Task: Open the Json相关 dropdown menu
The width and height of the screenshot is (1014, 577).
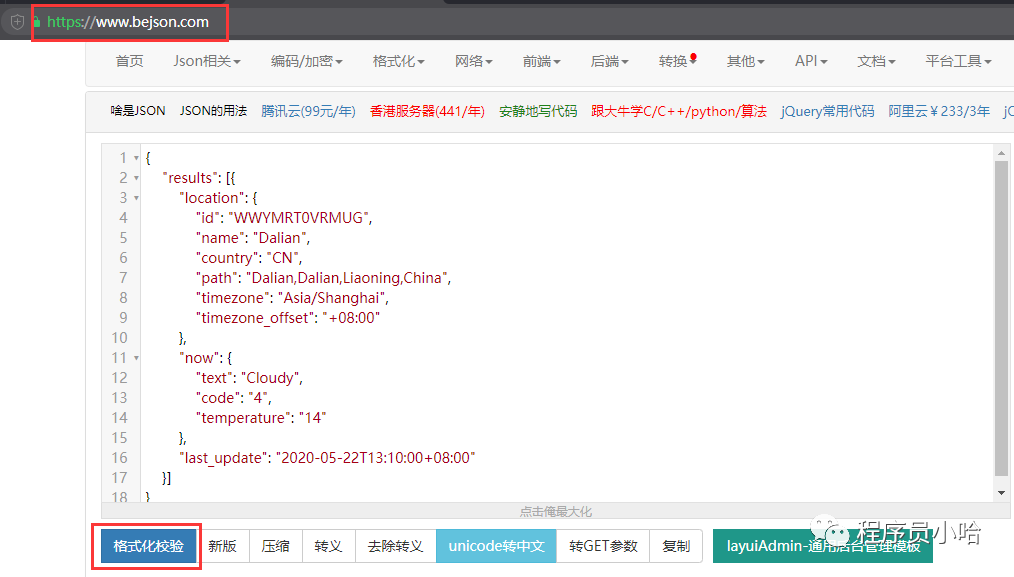Action: point(207,61)
